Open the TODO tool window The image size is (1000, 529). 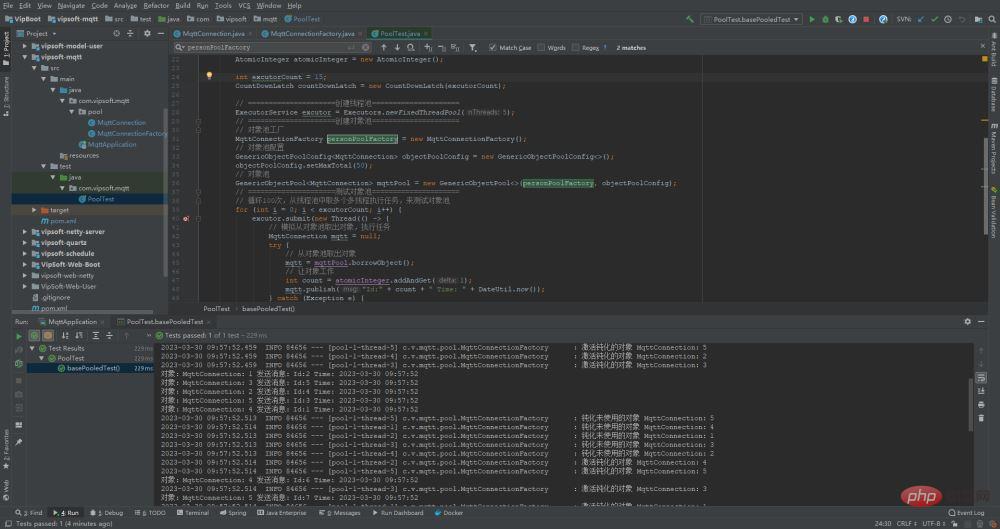coord(151,512)
